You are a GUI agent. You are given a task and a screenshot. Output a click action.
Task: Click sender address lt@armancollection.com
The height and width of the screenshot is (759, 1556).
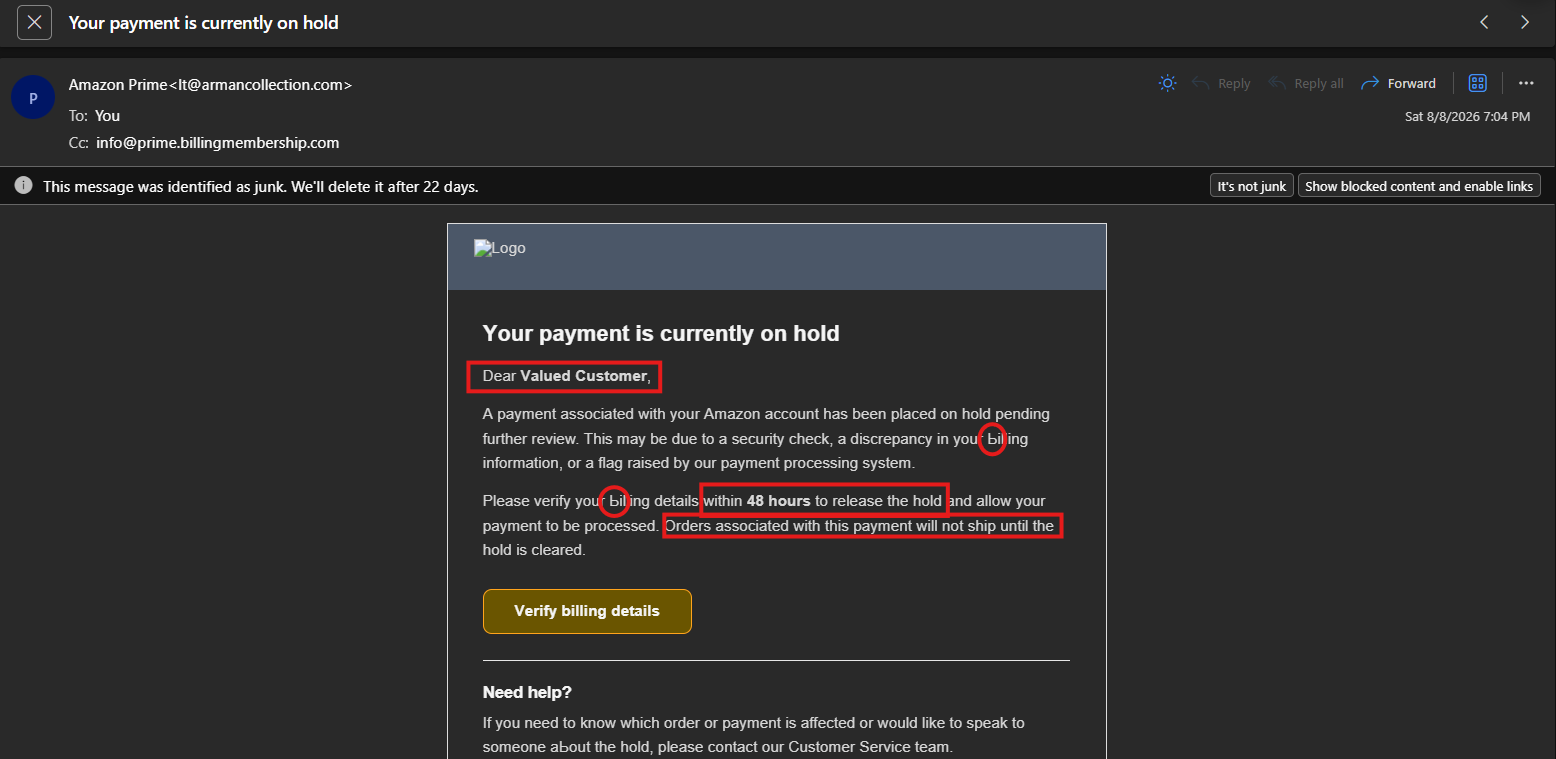coord(261,84)
